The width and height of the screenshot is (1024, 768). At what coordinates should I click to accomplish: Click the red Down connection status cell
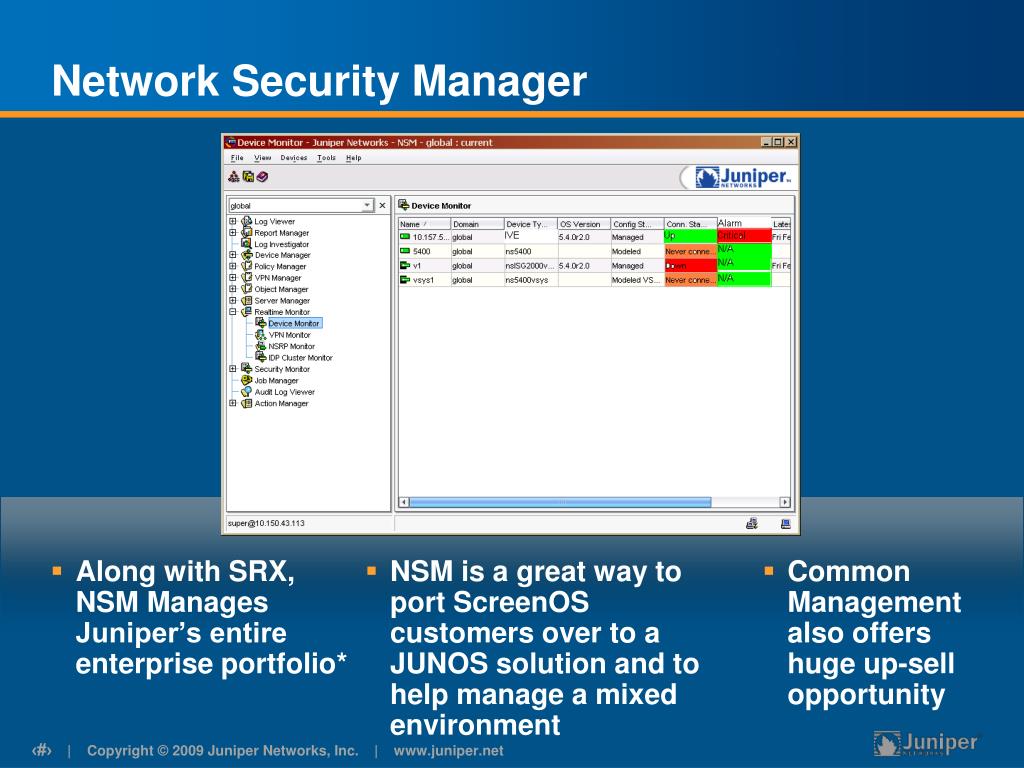690,266
